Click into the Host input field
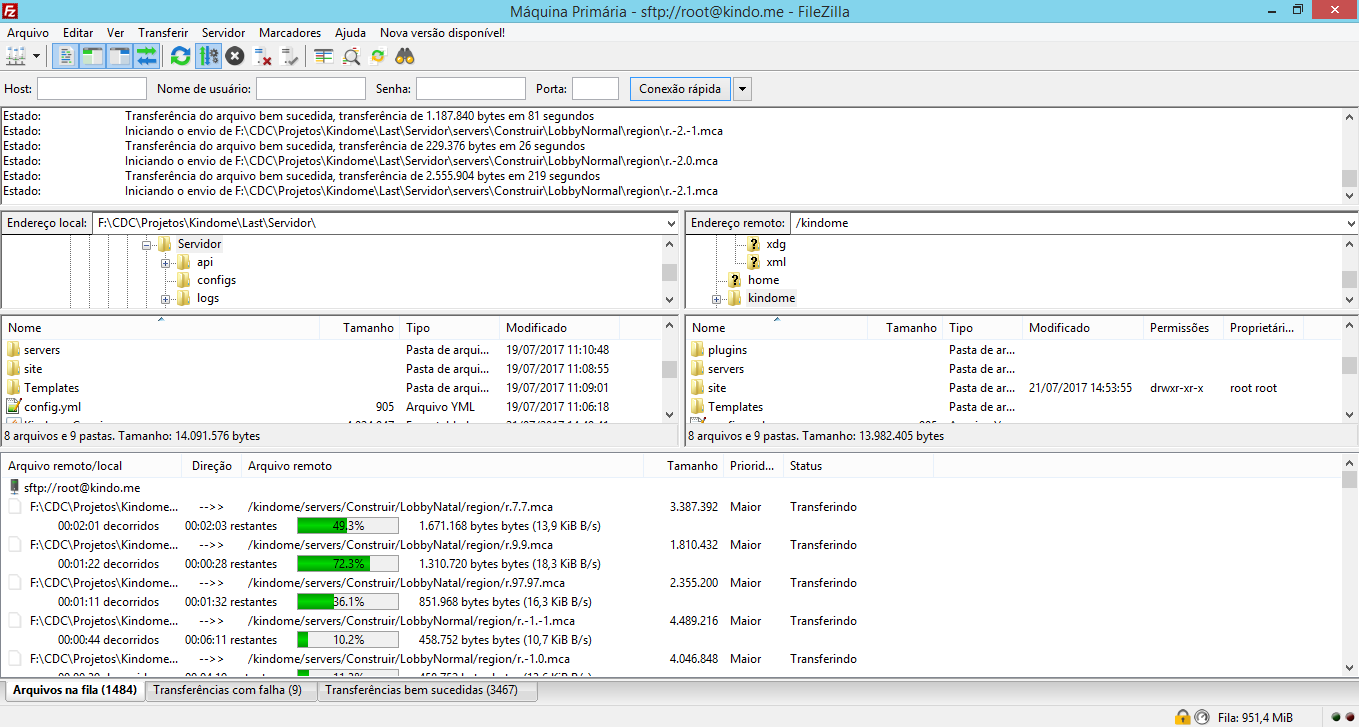 tap(92, 89)
